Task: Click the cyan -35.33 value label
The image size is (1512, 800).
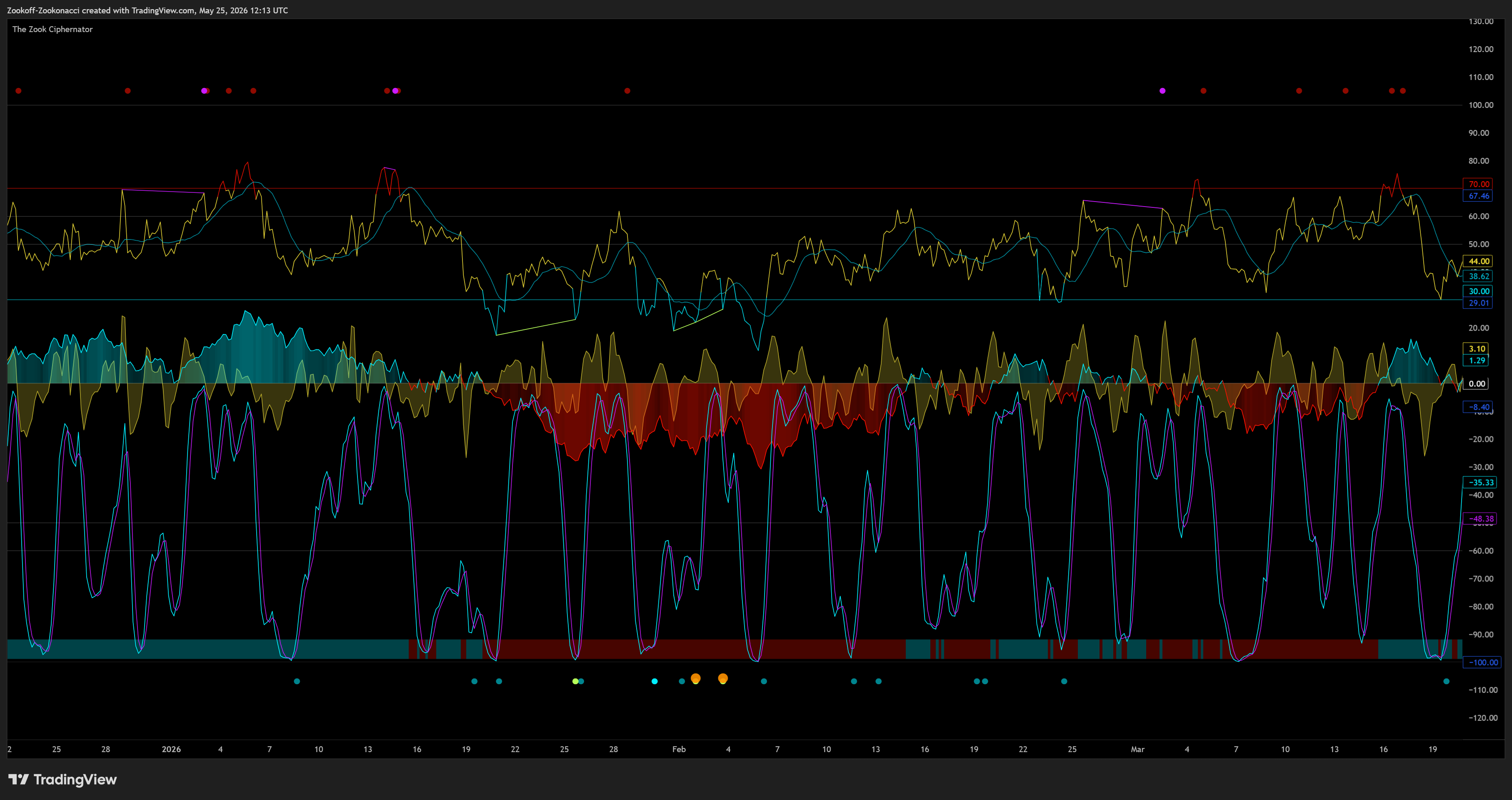Action: (x=1480, y=483)
